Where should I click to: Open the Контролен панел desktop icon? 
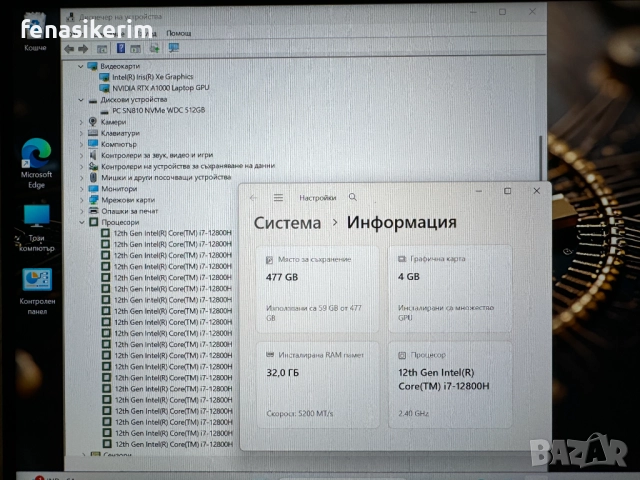click(x=37, y=287)
